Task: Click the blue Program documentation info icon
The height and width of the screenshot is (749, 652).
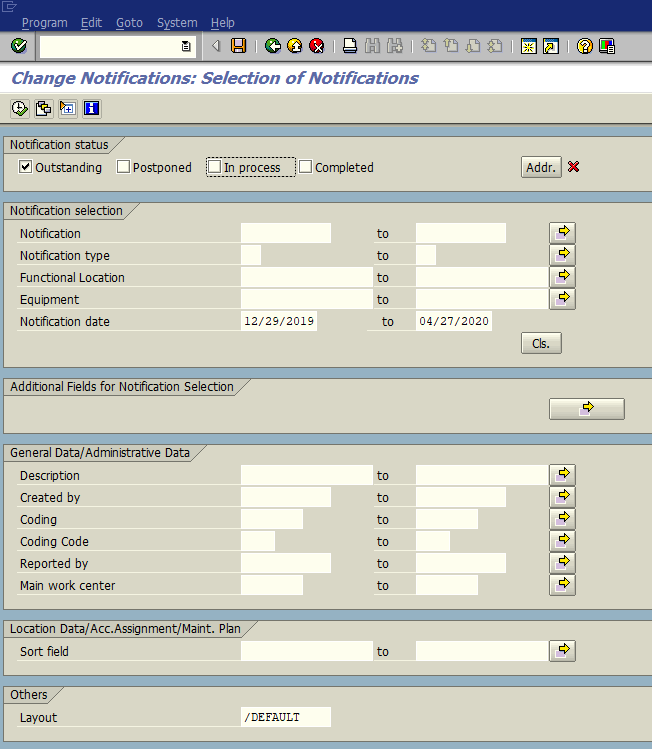Action: point(92,108)
